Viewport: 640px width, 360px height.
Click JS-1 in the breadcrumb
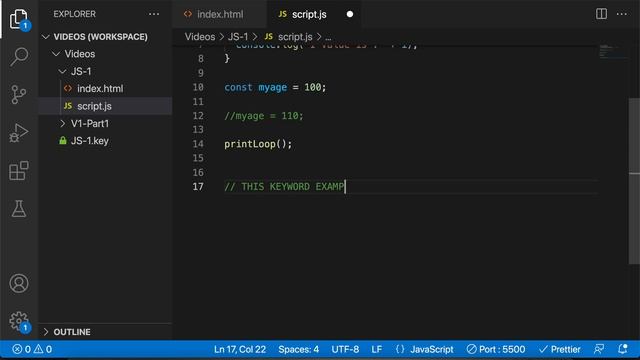(x=238, y=37)
